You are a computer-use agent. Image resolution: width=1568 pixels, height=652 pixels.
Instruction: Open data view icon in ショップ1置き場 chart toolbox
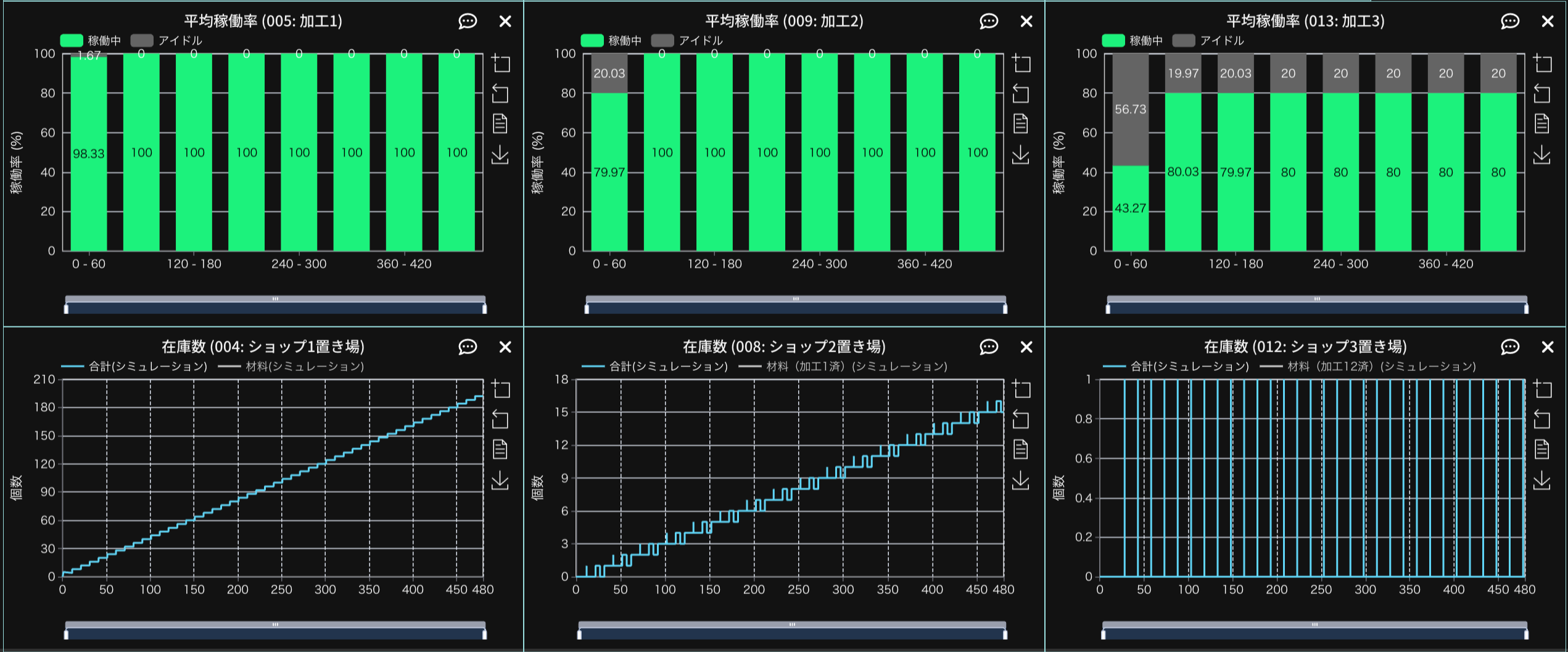click(501, 450)
